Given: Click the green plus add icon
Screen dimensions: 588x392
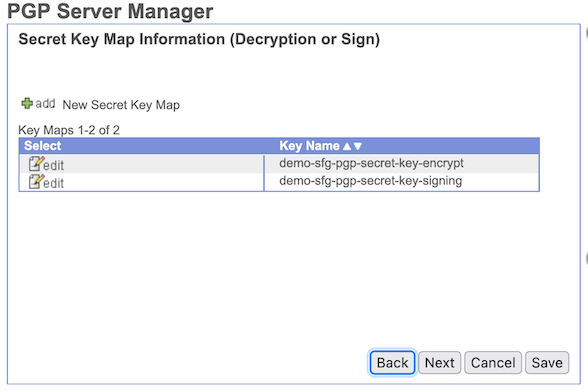Looking at the screenshot, I should tap(27, 103).
